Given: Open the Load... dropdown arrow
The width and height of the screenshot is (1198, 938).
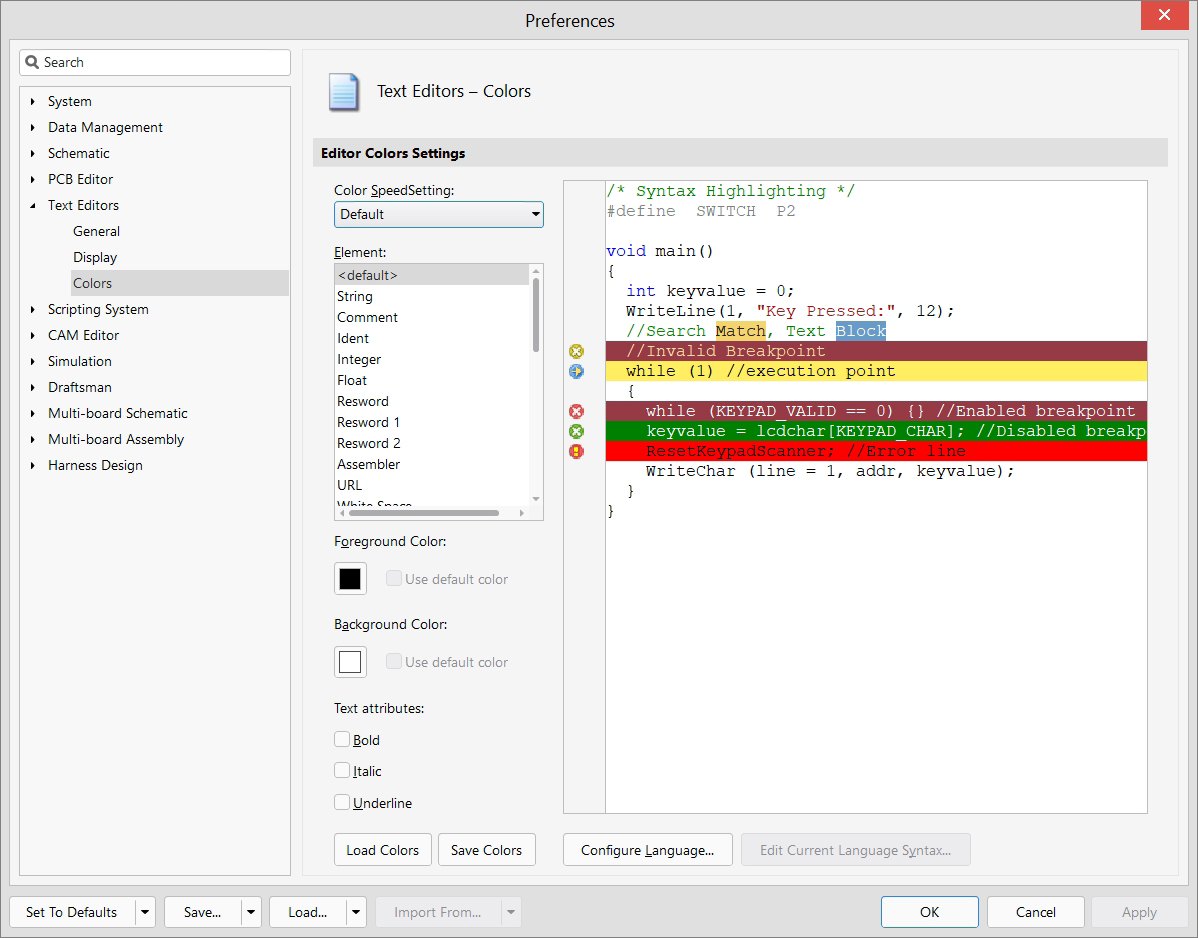Looking at the screenshot, I should click(x=356, y=912).
